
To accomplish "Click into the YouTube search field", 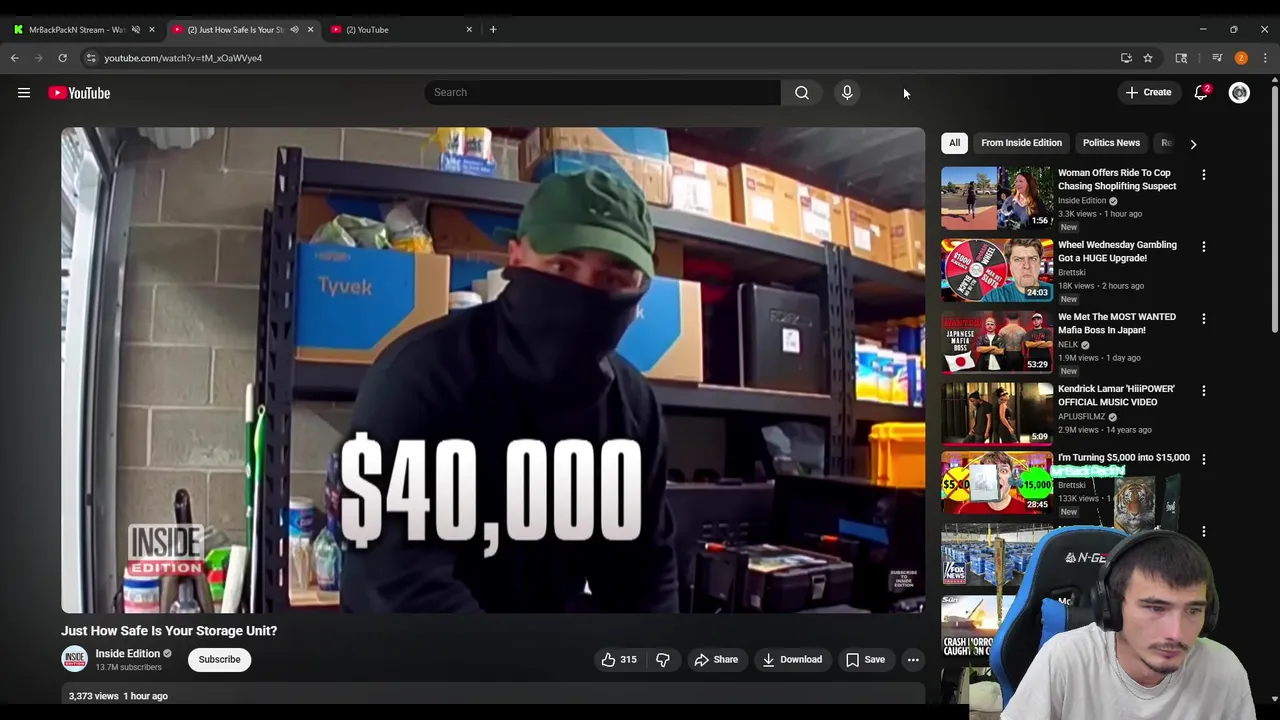I will coord(602,92).
